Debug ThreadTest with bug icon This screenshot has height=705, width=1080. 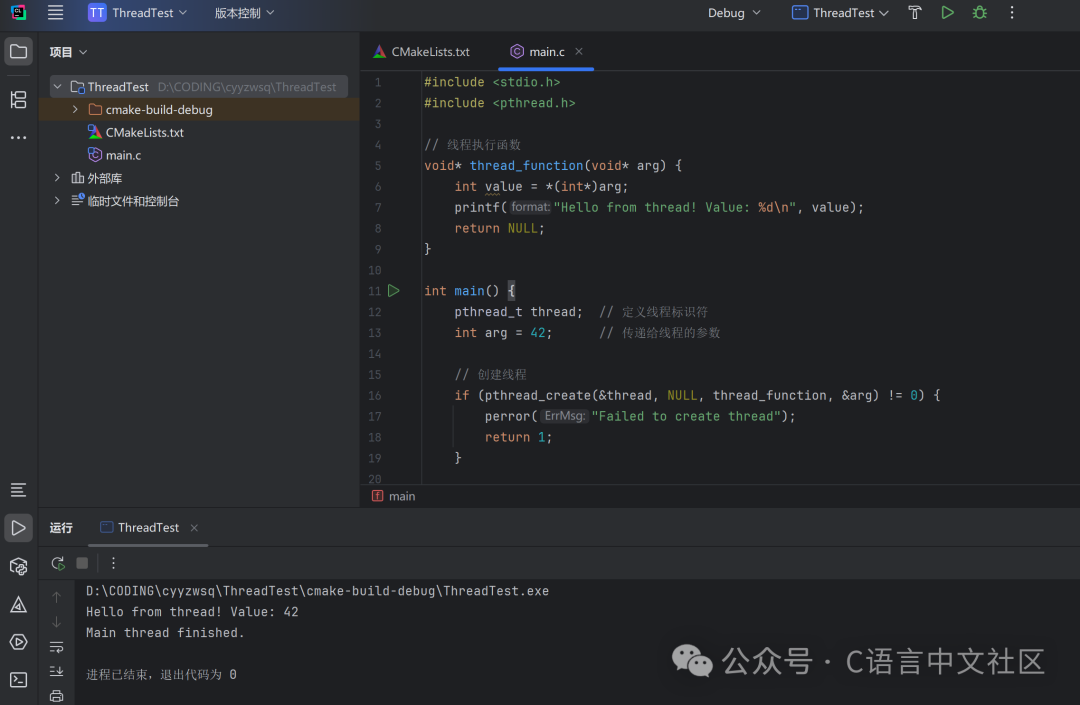[979, 12]
